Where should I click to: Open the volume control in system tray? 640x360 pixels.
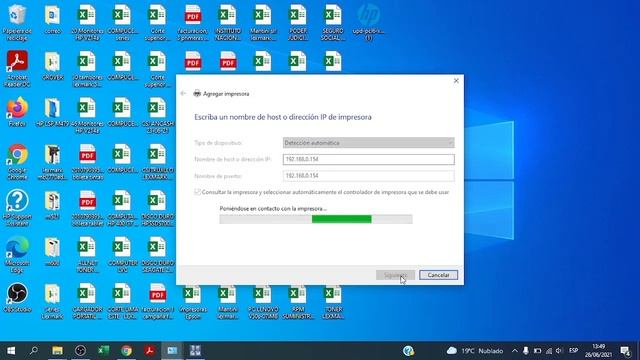560,351
